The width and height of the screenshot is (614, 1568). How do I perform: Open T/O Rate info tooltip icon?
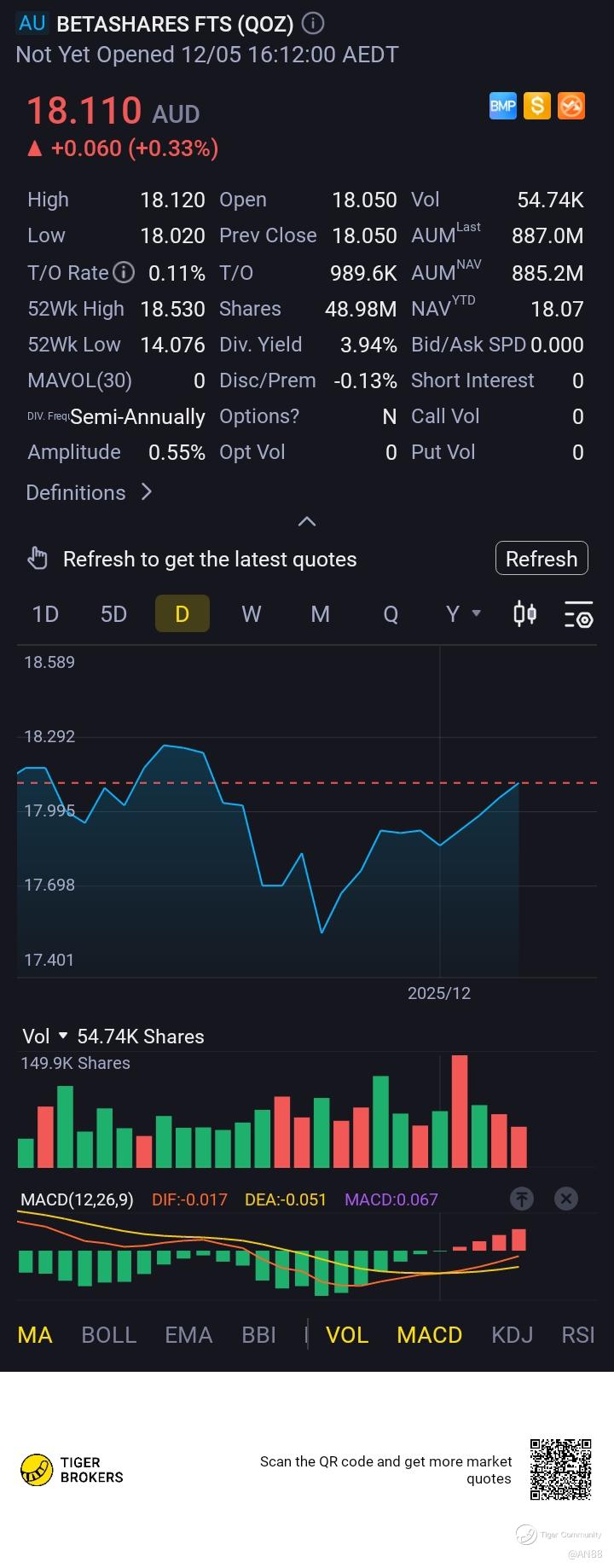coord(125,272)
